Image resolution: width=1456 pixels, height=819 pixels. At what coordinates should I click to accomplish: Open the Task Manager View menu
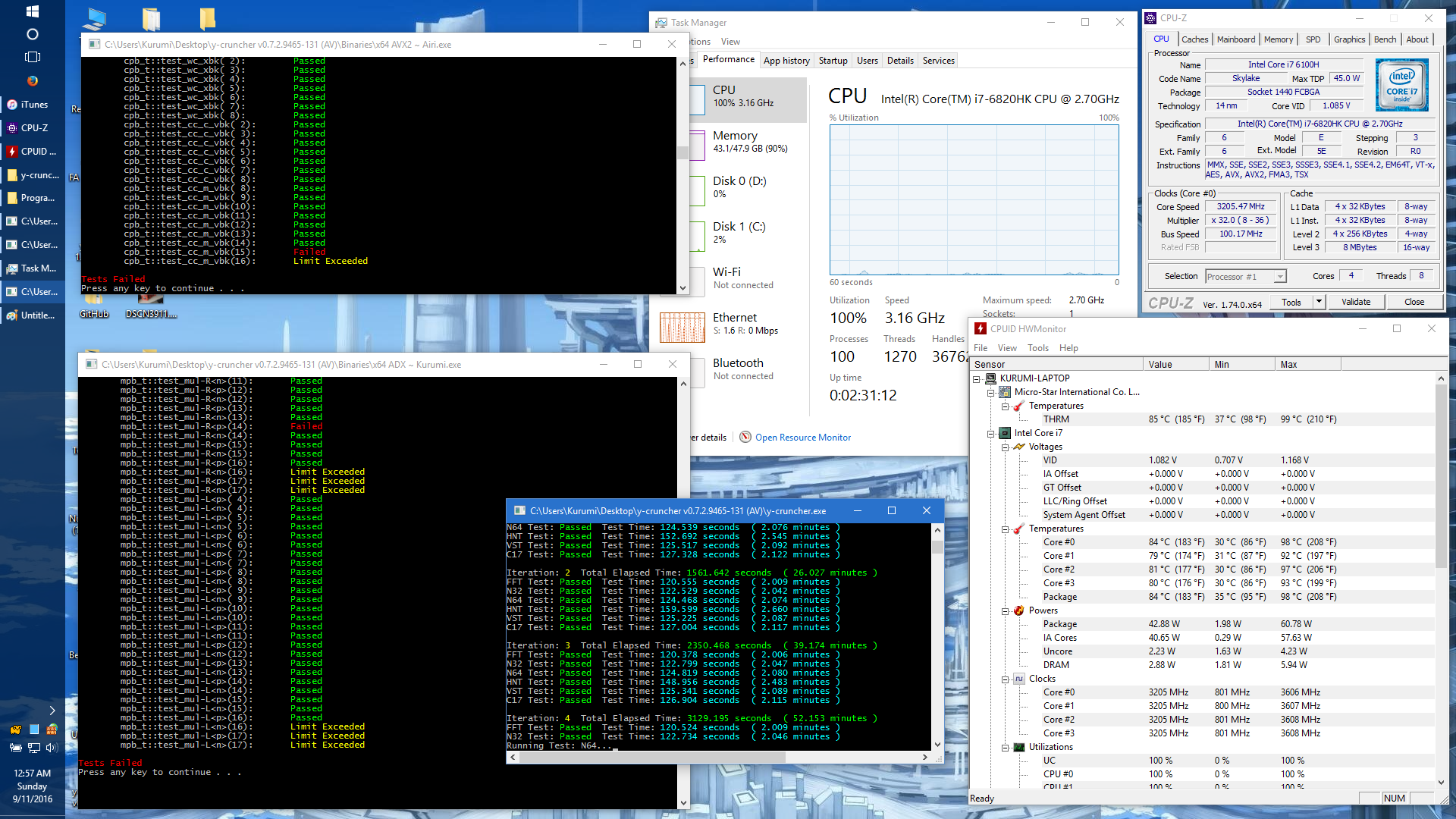[730, 42]
